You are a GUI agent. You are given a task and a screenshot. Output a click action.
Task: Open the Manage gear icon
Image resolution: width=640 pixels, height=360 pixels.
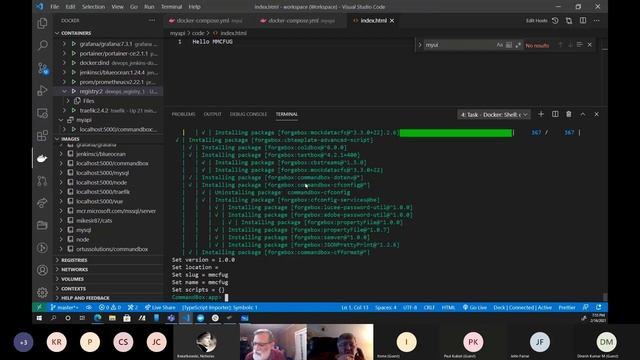tap(42, 292)
